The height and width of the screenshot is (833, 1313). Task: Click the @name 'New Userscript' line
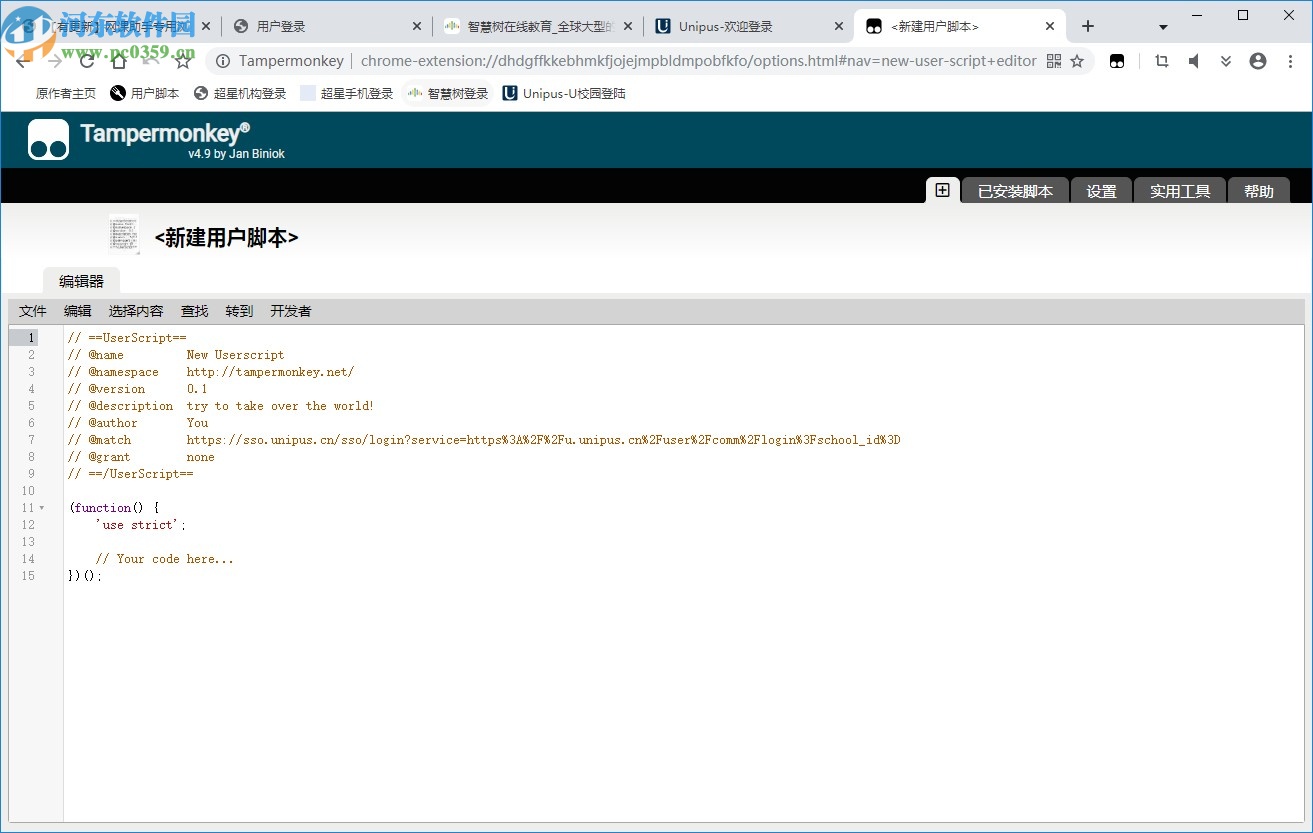(x=176, y=355)
